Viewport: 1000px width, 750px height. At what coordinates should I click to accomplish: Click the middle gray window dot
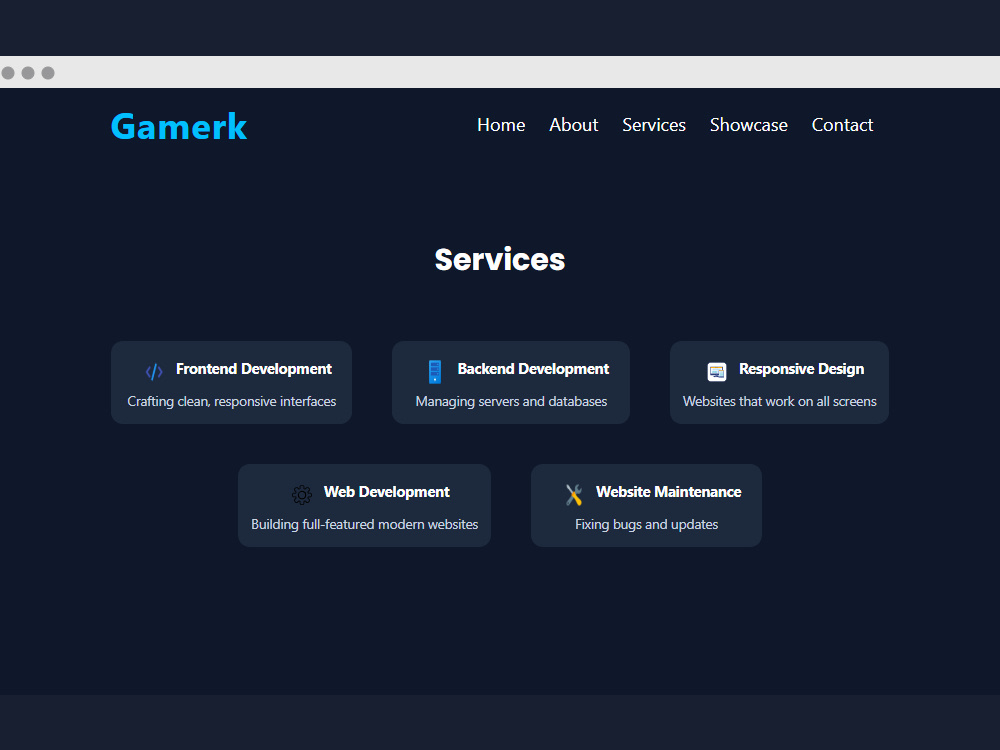pos(28,73)
